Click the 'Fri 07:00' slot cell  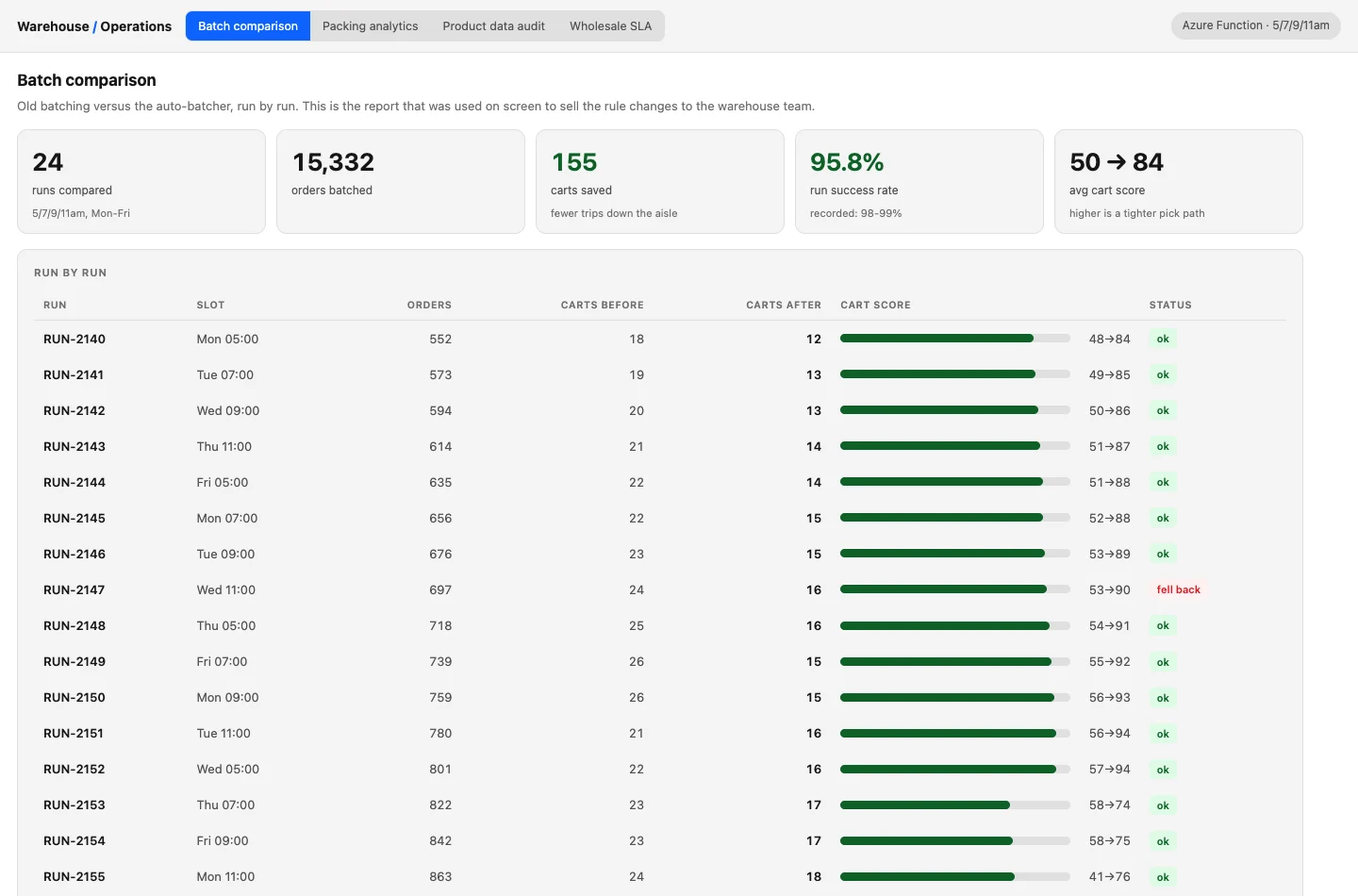222,661
